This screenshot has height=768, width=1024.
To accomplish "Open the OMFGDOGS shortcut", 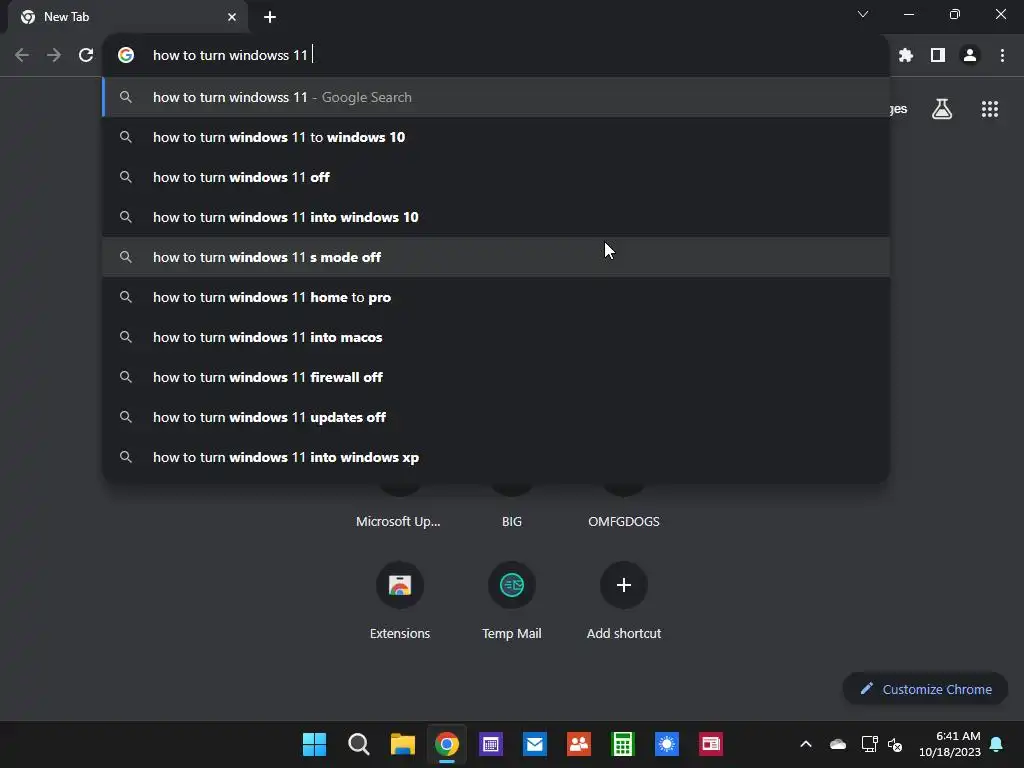I will tap(624, 521).
